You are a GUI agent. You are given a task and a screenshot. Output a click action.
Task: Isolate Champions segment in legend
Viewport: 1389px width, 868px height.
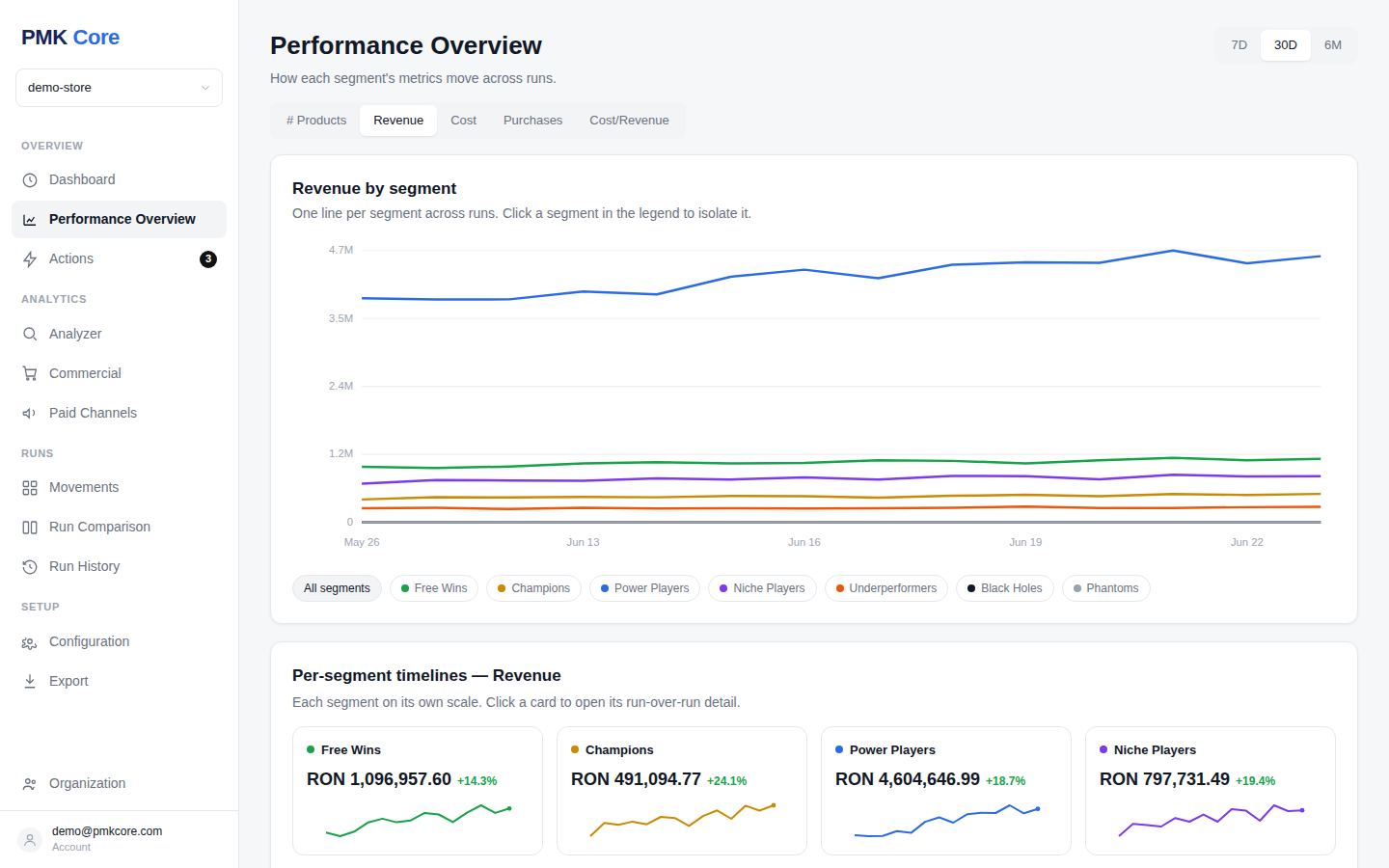[x=534, y=588]
